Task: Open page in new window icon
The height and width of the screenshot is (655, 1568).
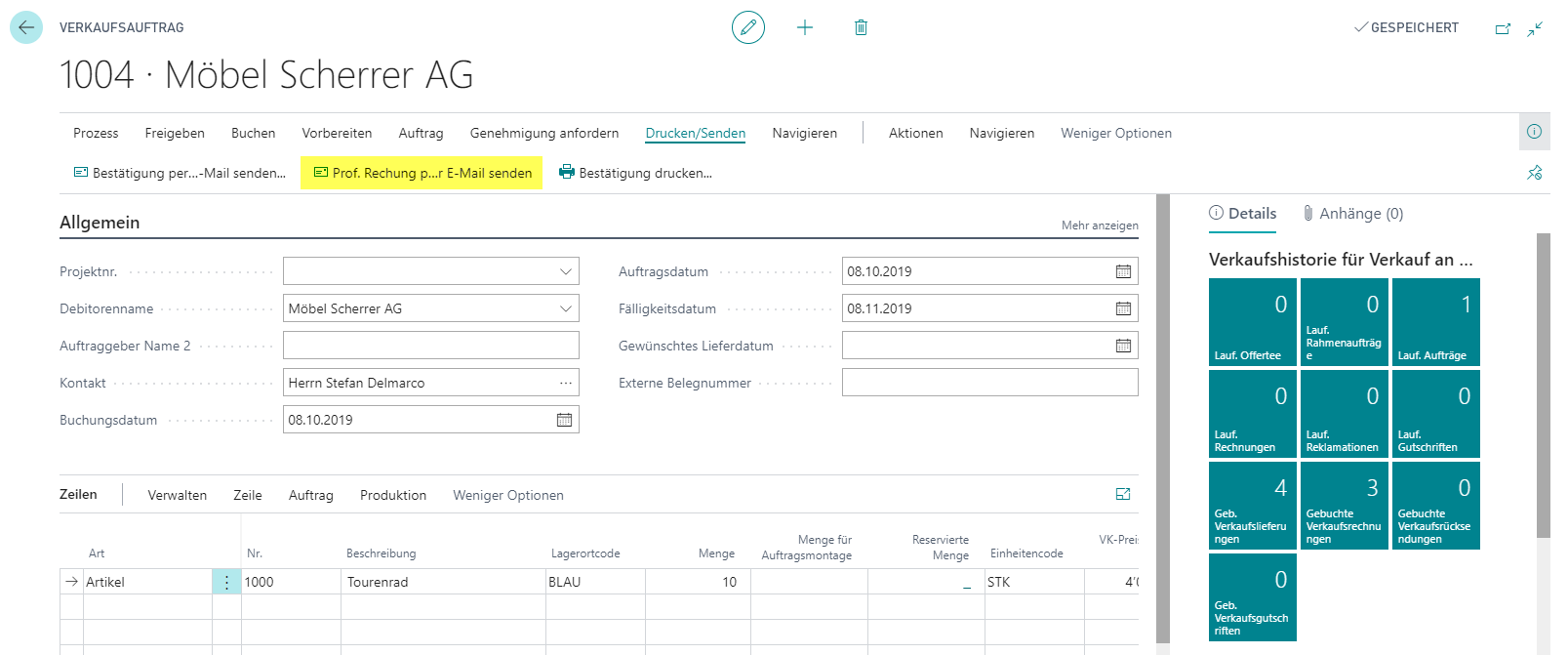Action: click(1503, 28)
